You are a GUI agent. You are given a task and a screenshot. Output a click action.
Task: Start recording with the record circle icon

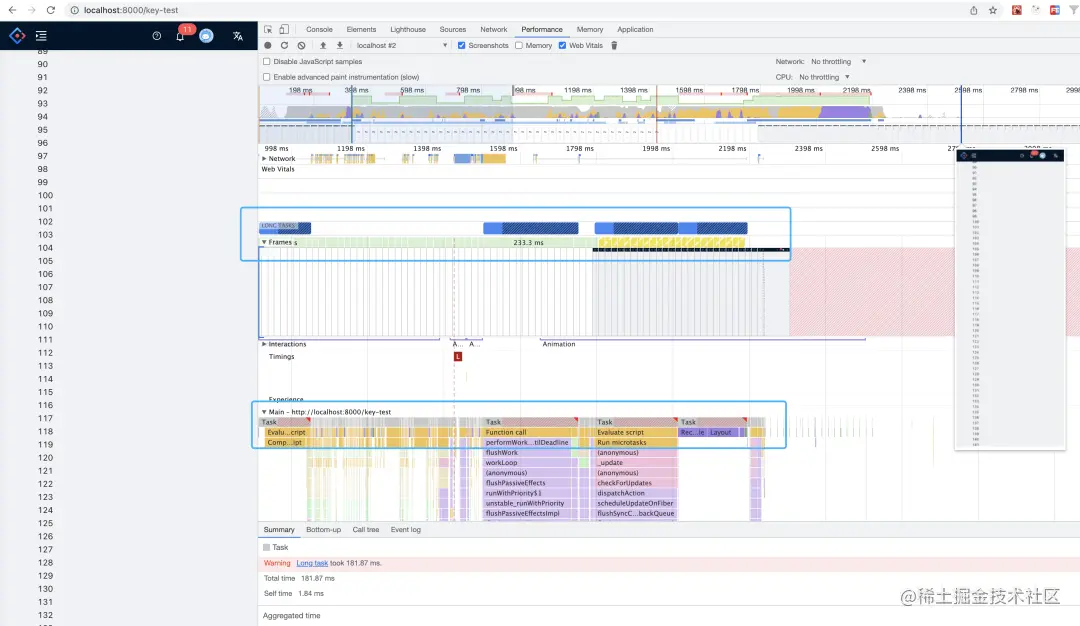268,45
